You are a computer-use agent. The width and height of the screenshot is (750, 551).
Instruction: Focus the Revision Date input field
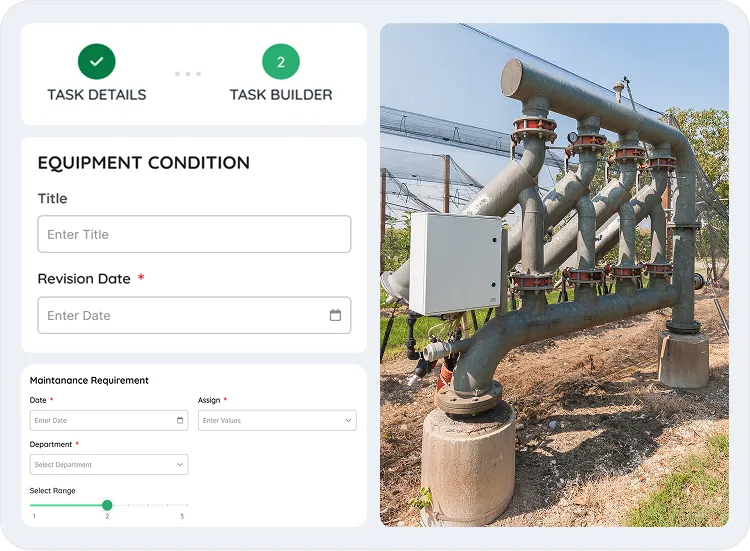[x=194, y=315]
